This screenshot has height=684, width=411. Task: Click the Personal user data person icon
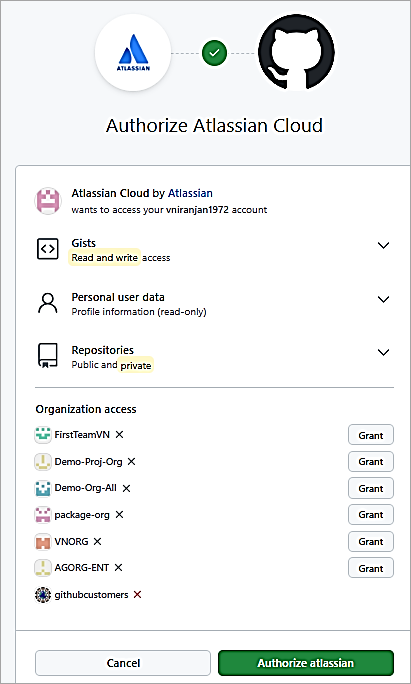tap(48, 303)
